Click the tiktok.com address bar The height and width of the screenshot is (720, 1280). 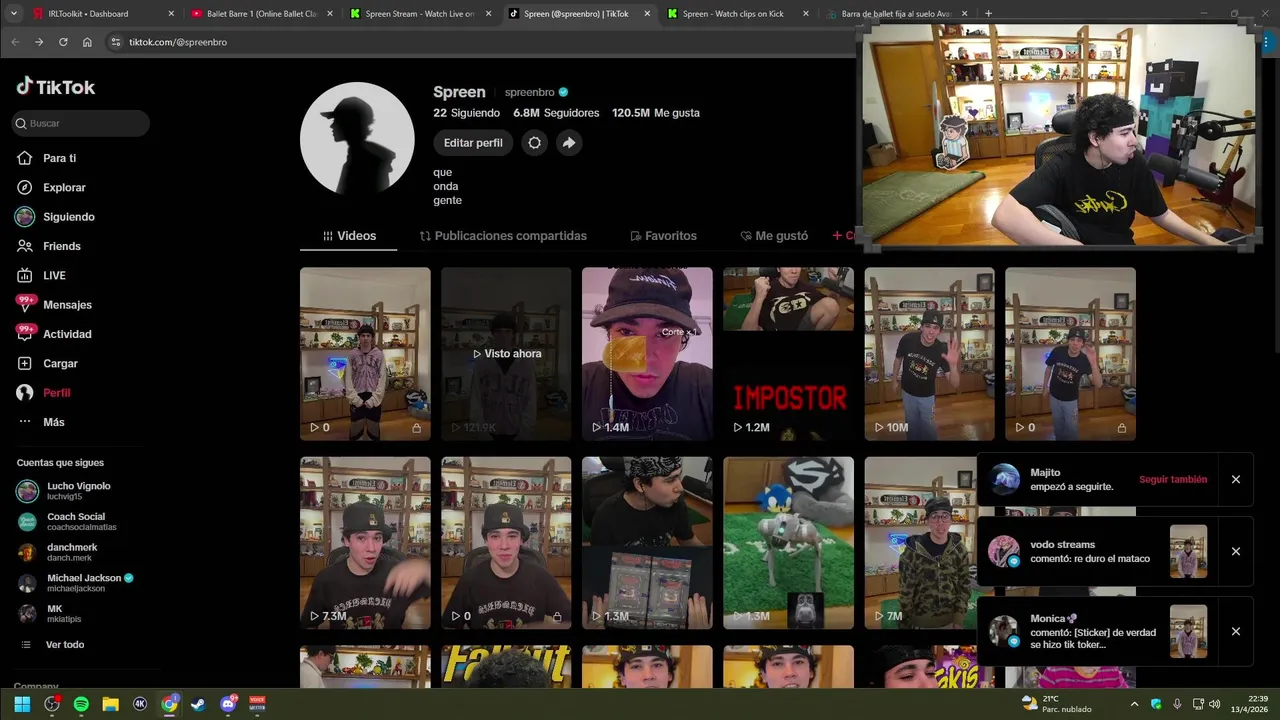pyautogui.click(x=480, y=42)
